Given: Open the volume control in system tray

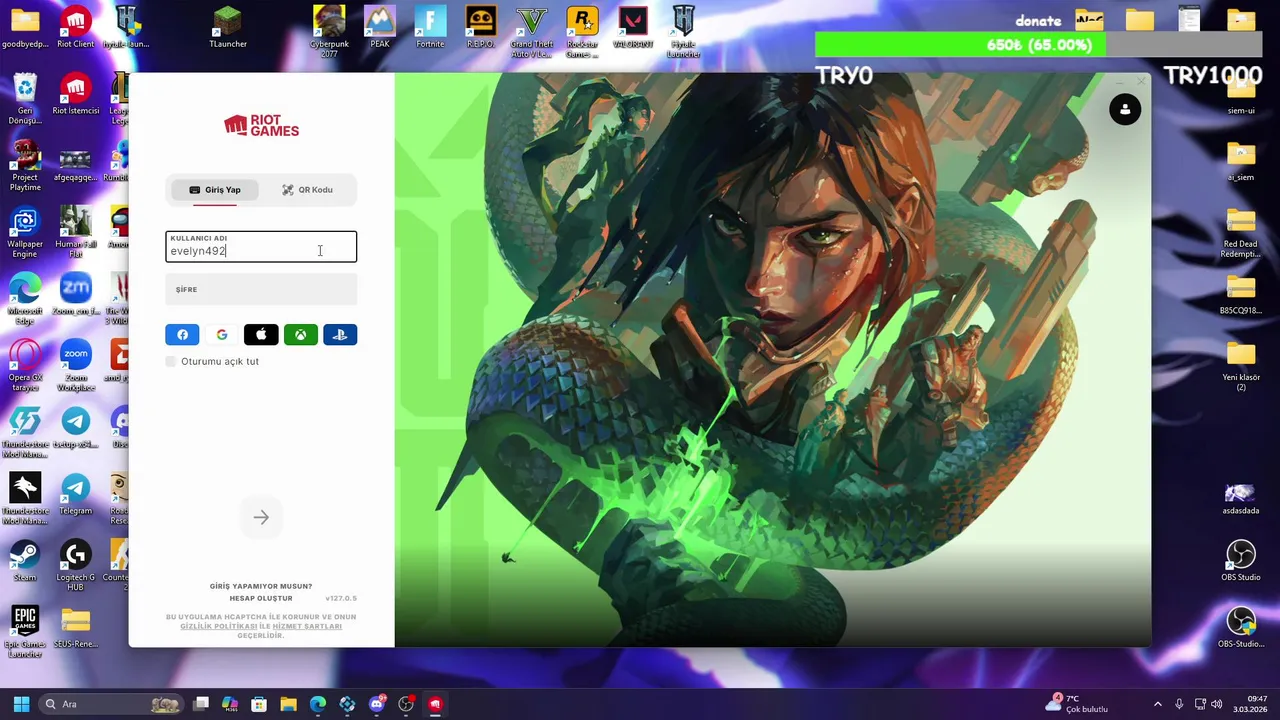Looking at the screenshot, I should pyautogui.click(x=1217, y=704).
